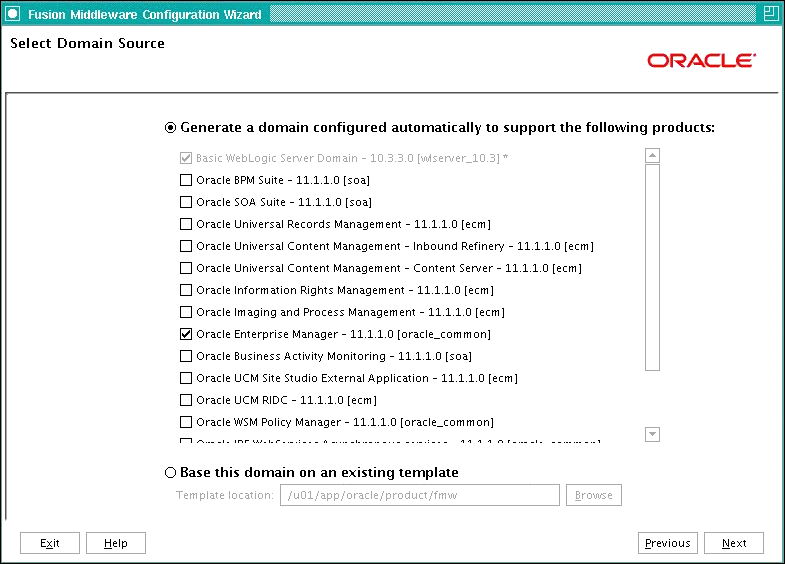Select 'Base this domain on an existing template'
785x564 pixels.
[170, 472]
